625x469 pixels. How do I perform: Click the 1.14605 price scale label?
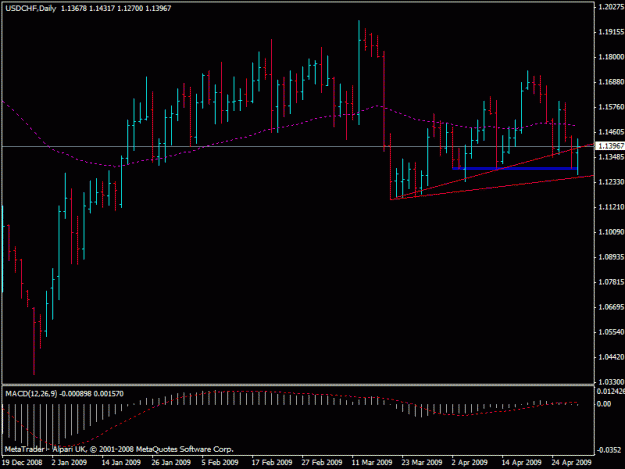pyautogui.click(x=611, y=132)
